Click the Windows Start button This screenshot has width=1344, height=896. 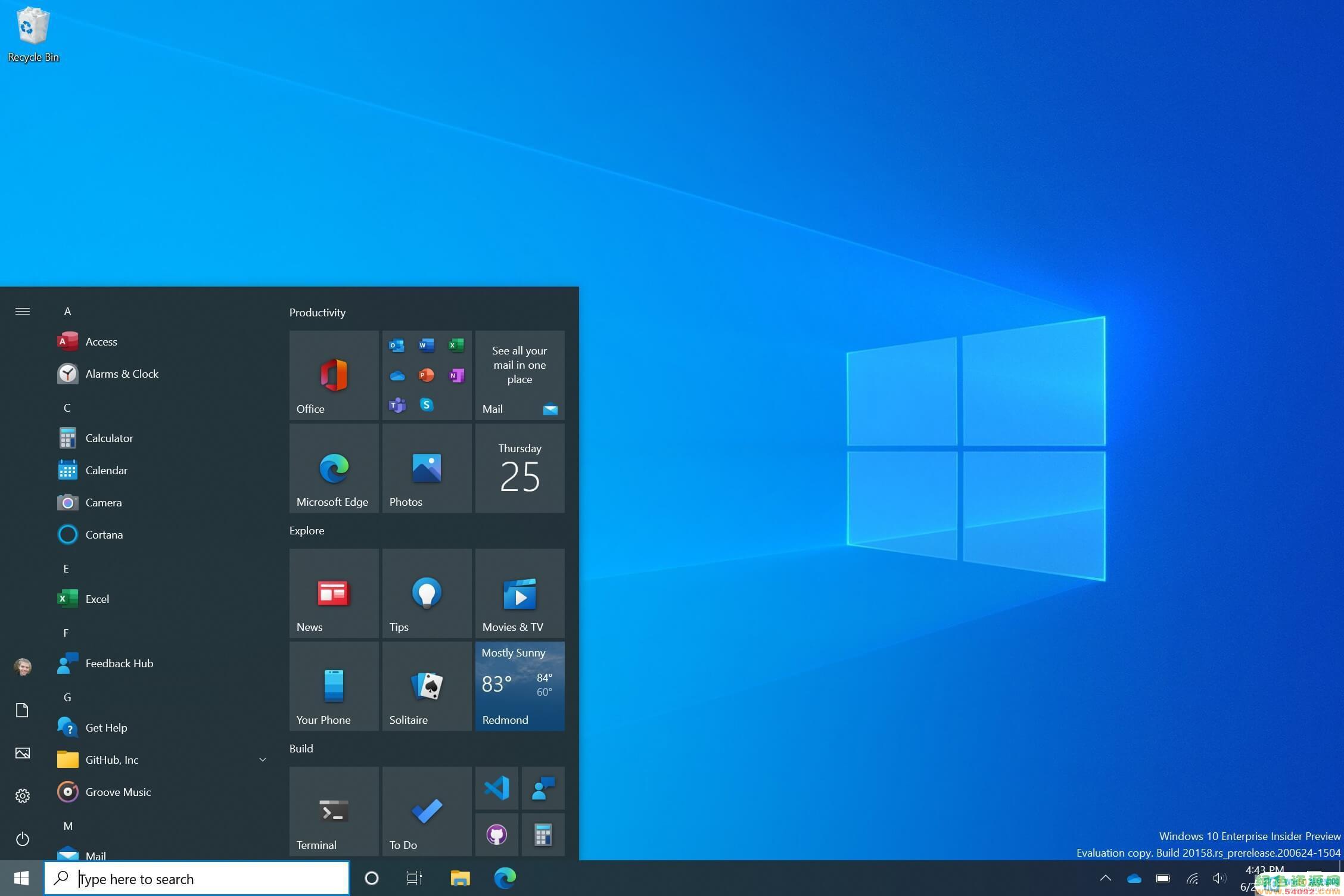21,878
